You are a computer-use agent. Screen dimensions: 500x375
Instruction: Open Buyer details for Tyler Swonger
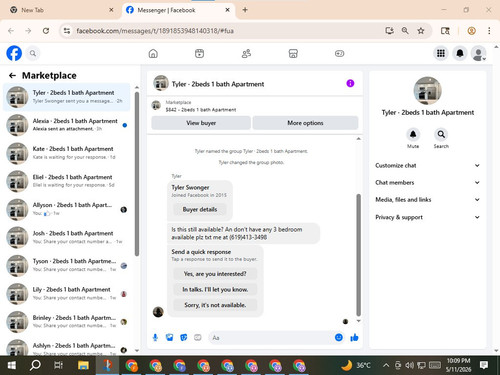(x=200, y=209)
